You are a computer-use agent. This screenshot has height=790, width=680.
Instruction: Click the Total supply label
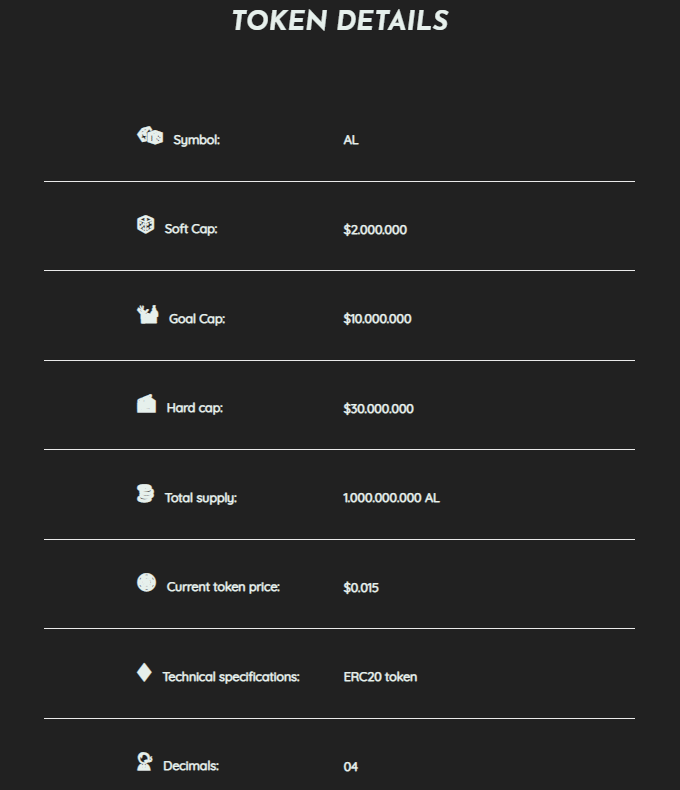[x=200, y=498]
